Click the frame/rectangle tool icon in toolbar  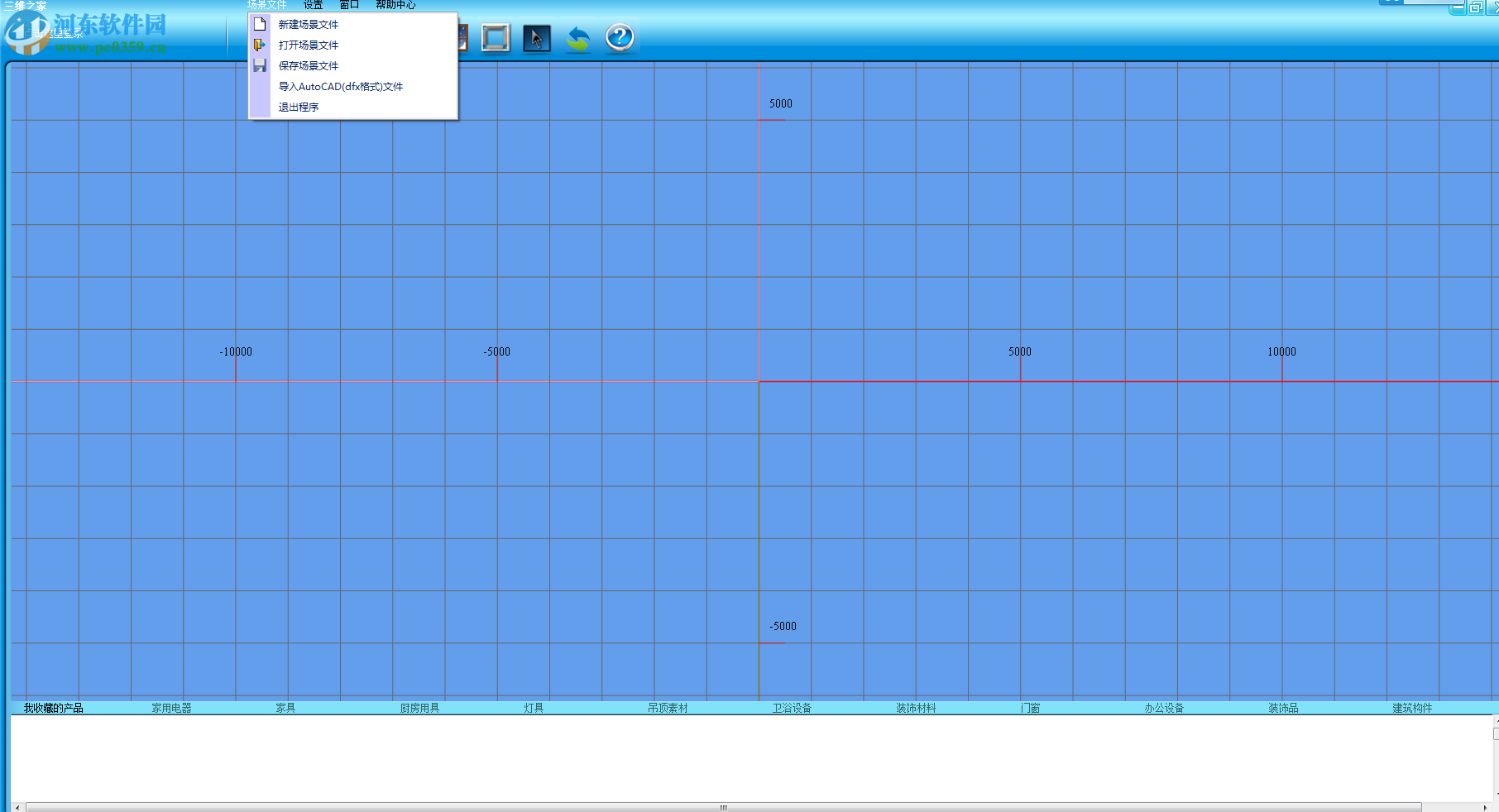click(496, 38)
